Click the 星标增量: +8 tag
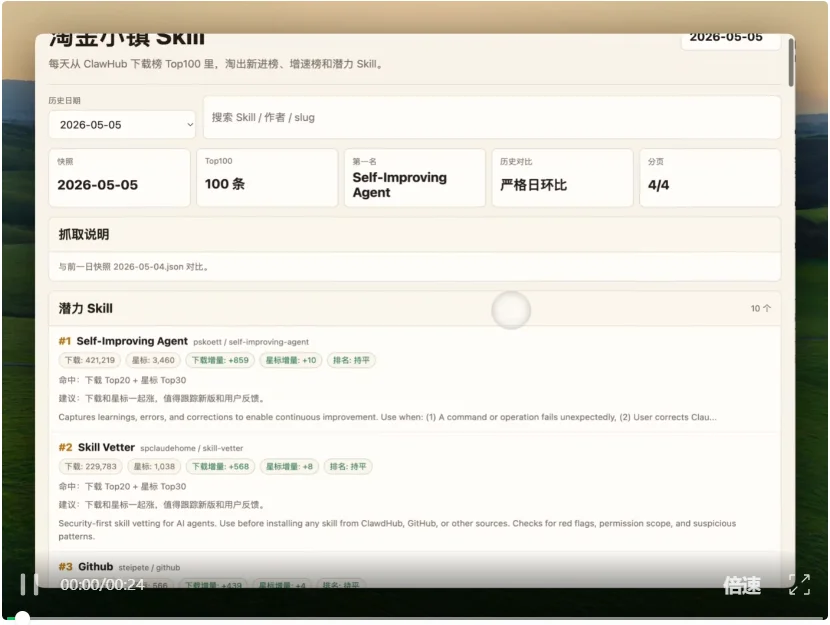The width and height of the screenshot is (830, 625). pyautogui.click(x=289, y=467)
